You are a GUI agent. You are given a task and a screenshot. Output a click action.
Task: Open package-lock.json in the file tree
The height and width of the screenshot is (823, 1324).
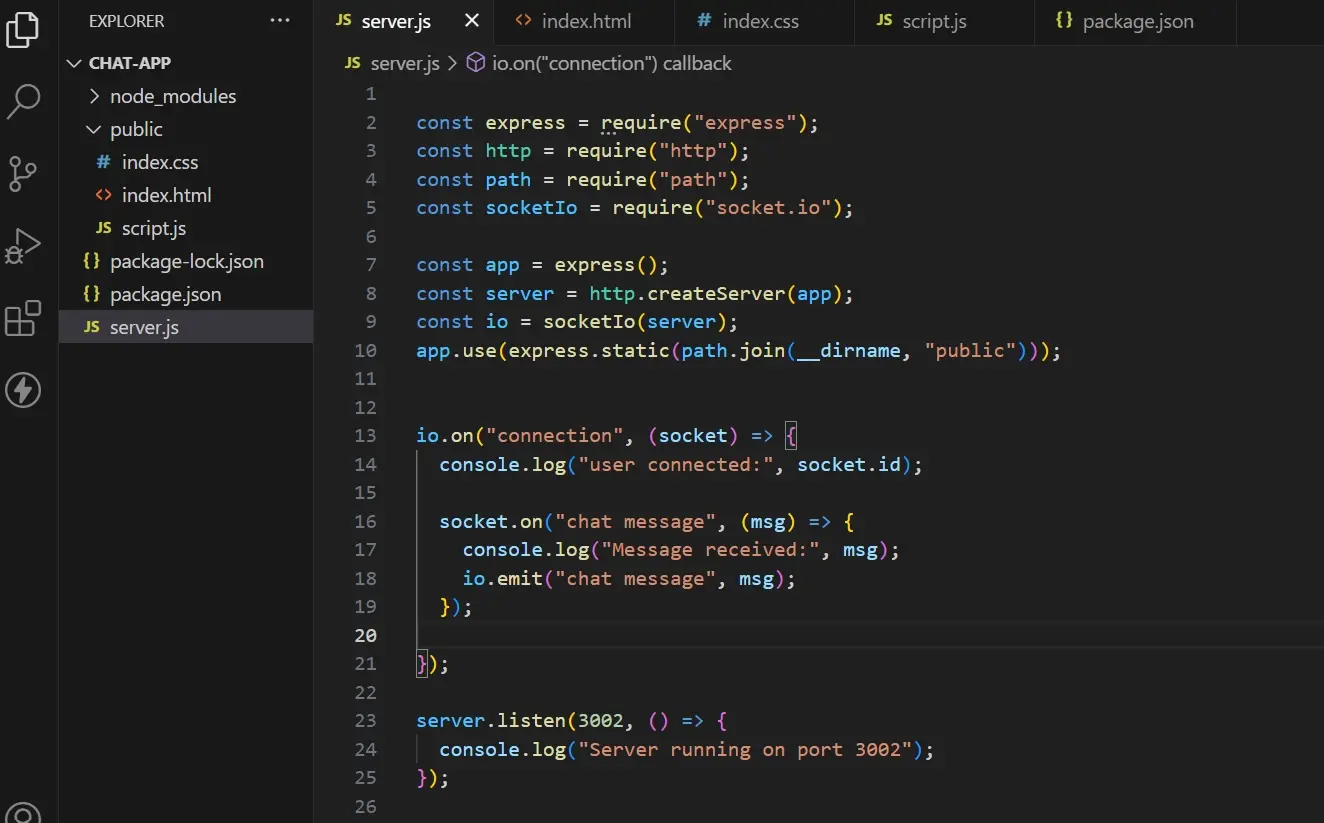coord(186,261)
